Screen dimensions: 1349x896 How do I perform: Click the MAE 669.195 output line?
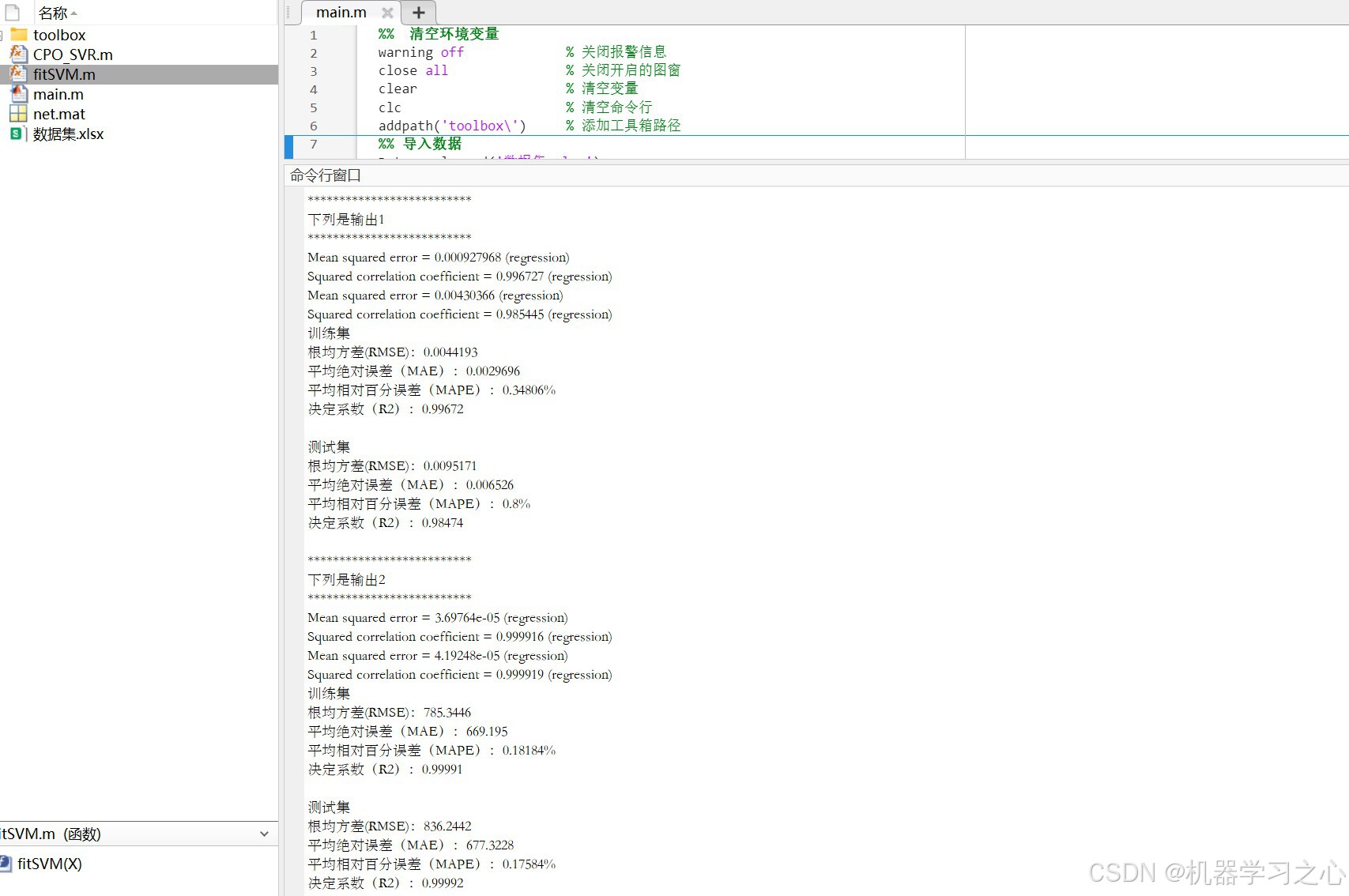click(408, 731)
